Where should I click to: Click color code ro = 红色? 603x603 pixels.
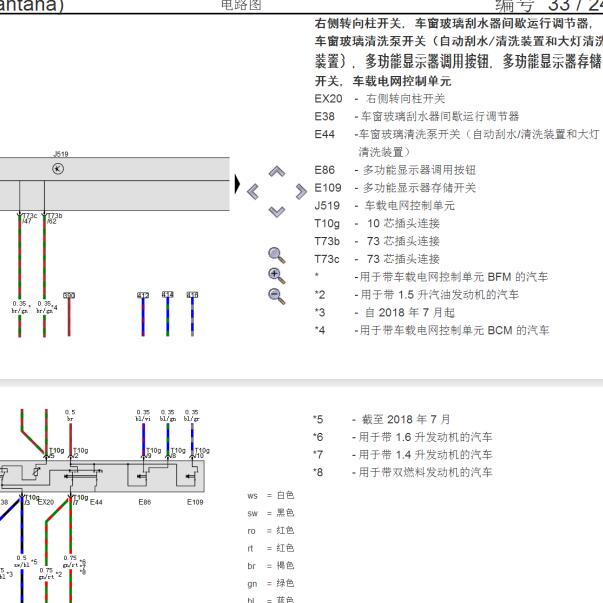click(x=271, y=531)
